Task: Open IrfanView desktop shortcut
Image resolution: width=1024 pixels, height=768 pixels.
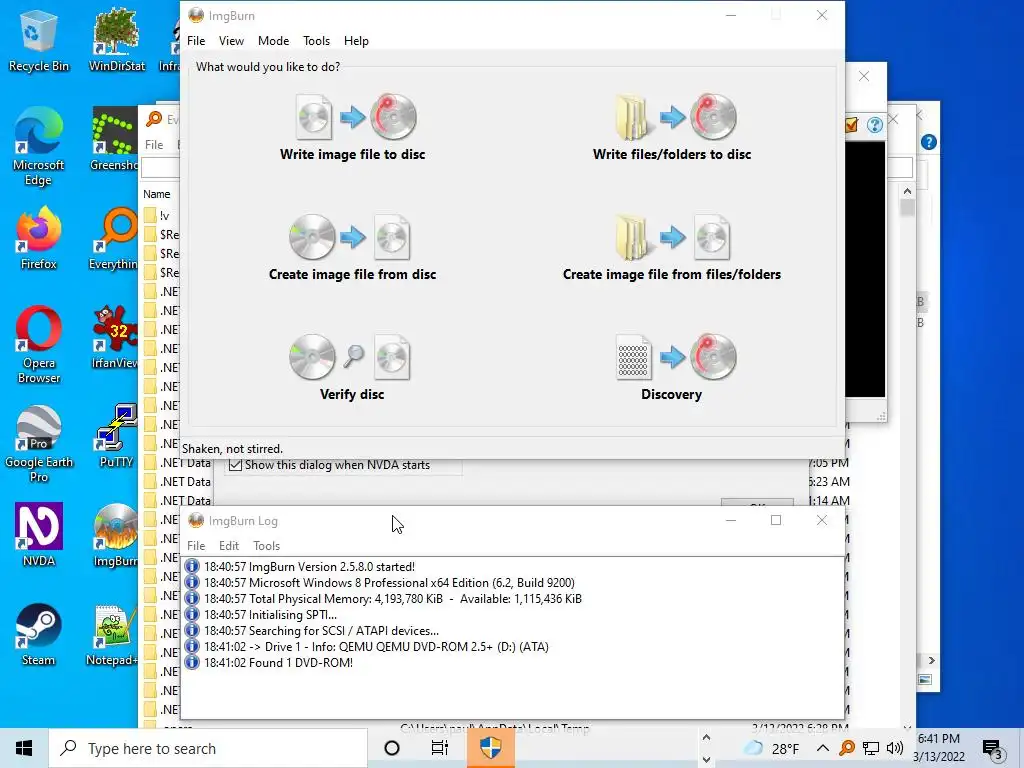Action: [114, 338]
